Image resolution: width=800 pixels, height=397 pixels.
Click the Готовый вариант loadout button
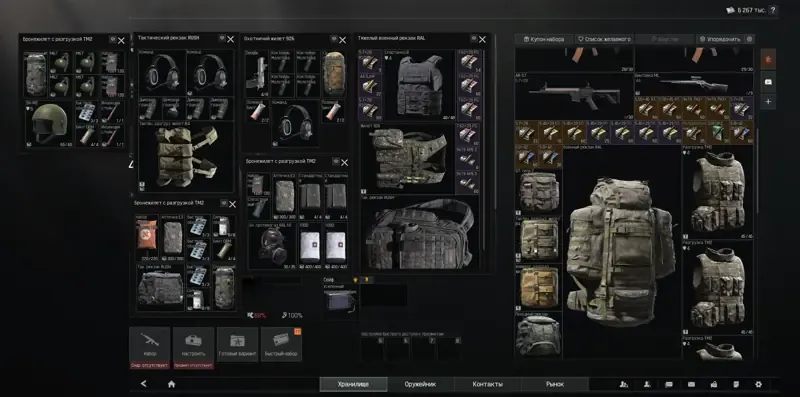point(237,344)
